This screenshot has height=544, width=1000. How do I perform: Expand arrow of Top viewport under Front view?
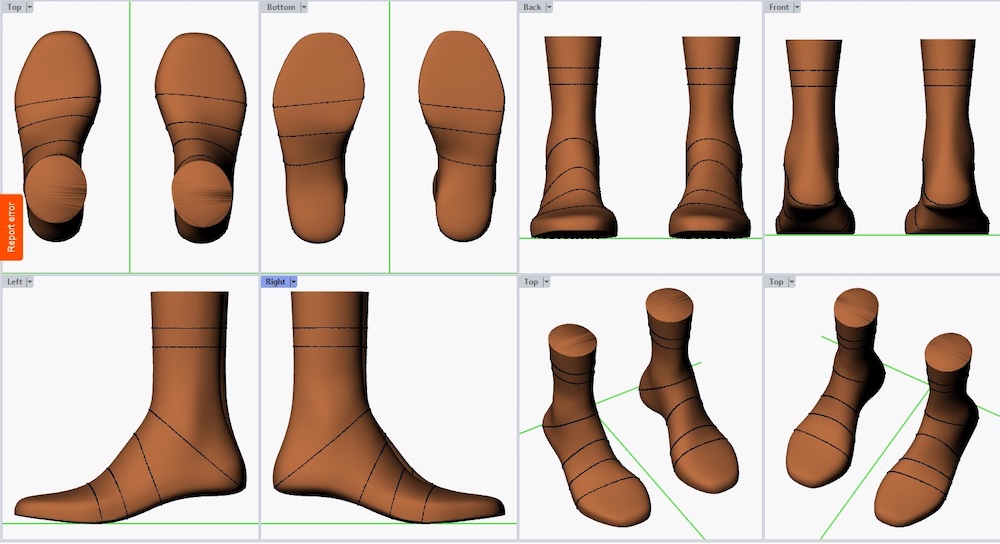pyautogui.click(x=792, y=282)
